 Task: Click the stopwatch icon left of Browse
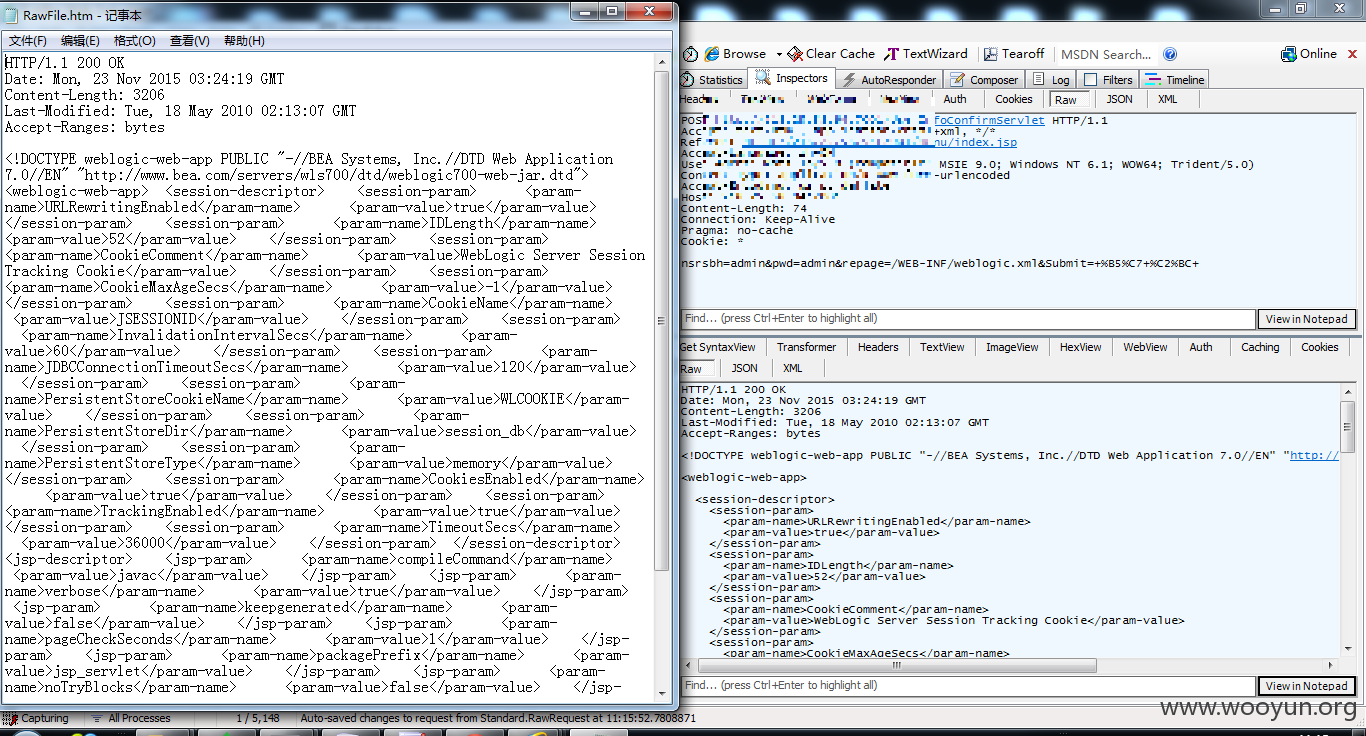tap(690, 54)
